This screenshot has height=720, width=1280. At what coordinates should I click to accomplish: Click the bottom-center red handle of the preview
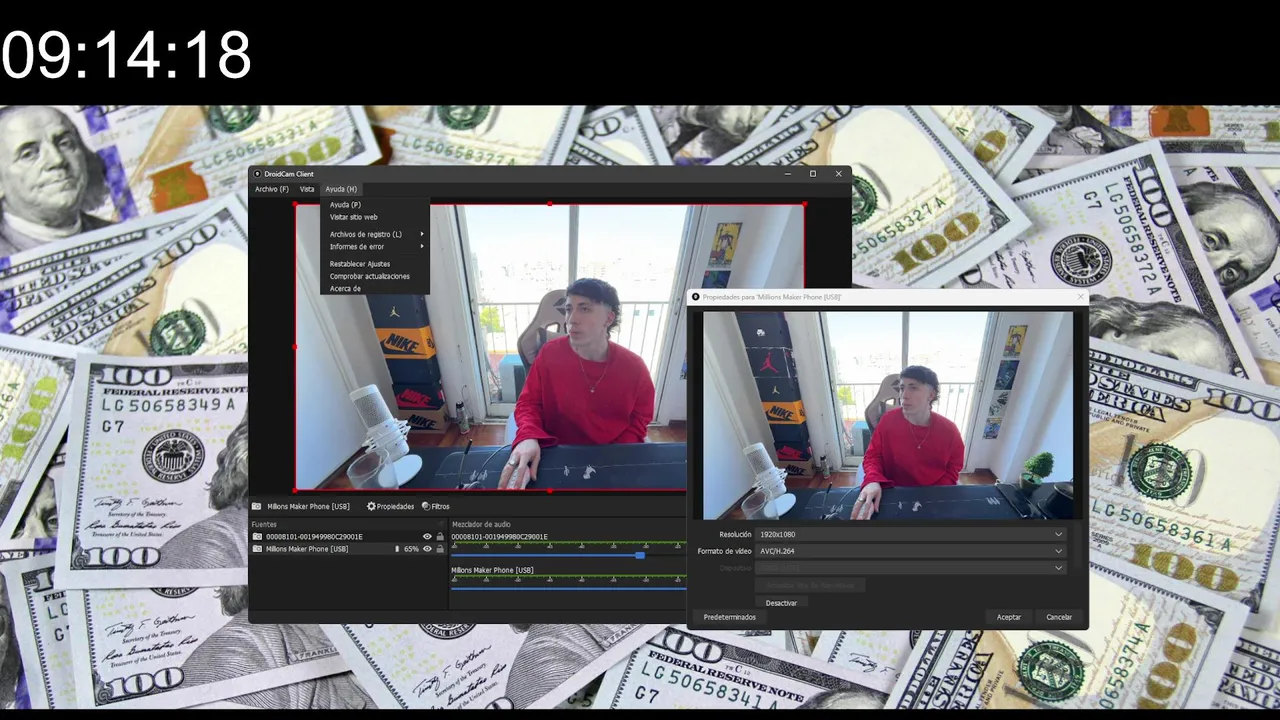549,490
